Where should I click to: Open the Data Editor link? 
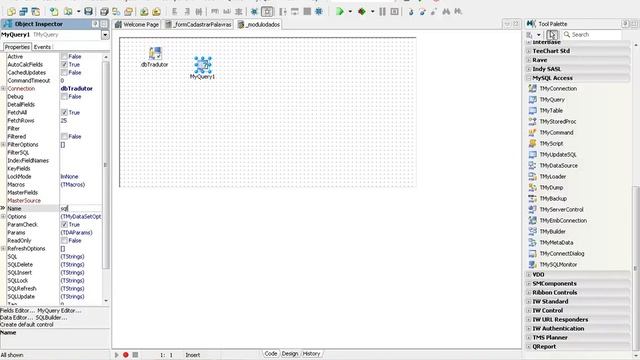[x=16, y=318]
